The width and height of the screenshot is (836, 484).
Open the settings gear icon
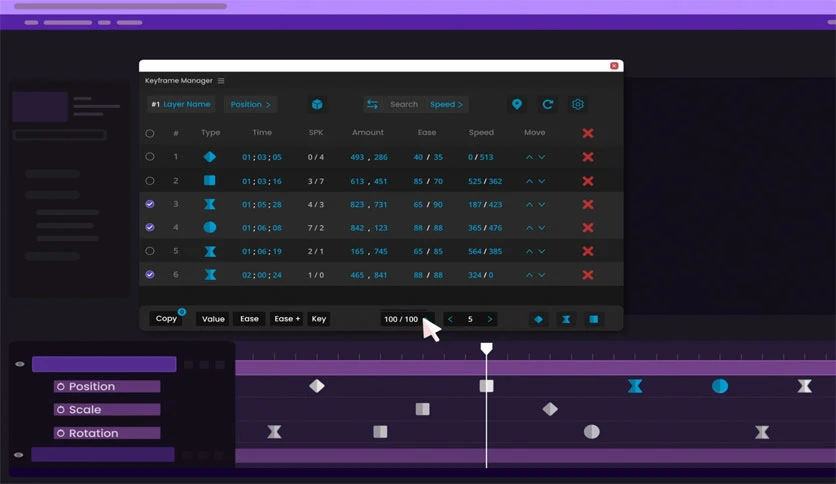[577, 104]
